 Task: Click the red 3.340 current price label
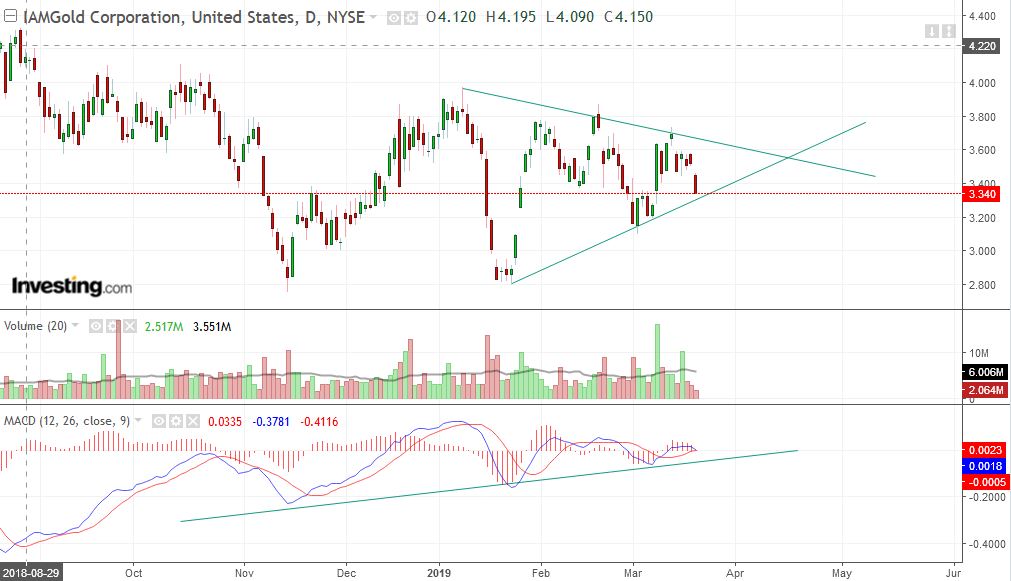982,194
